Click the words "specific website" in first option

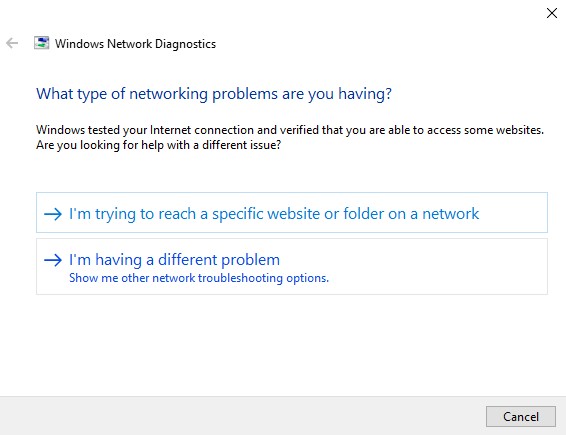tap(266, 214)
